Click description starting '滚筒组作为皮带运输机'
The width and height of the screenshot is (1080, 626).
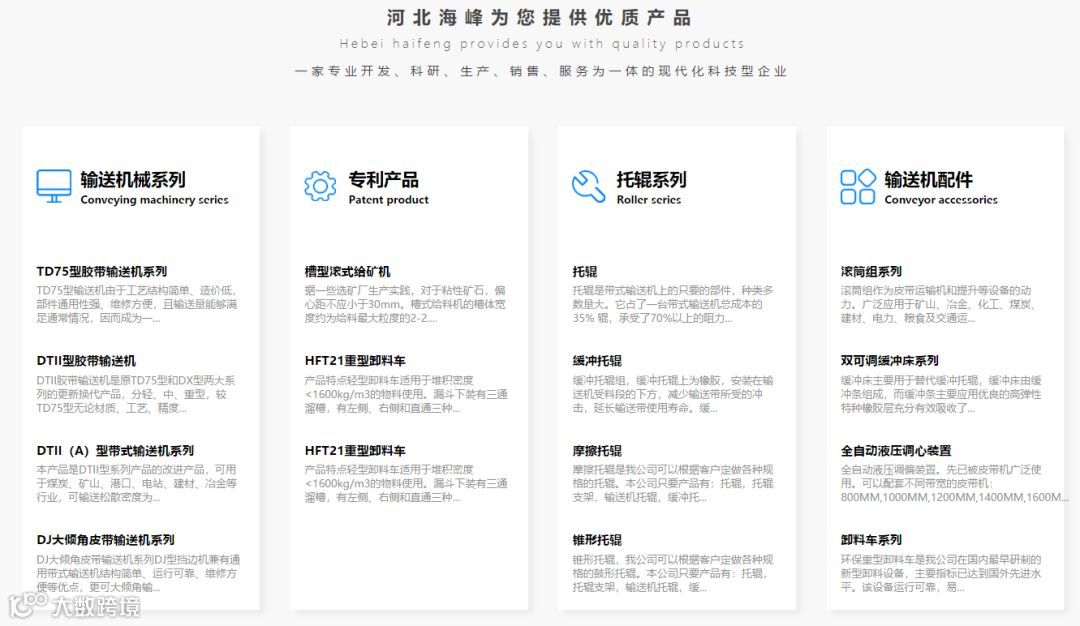[939, 304]
